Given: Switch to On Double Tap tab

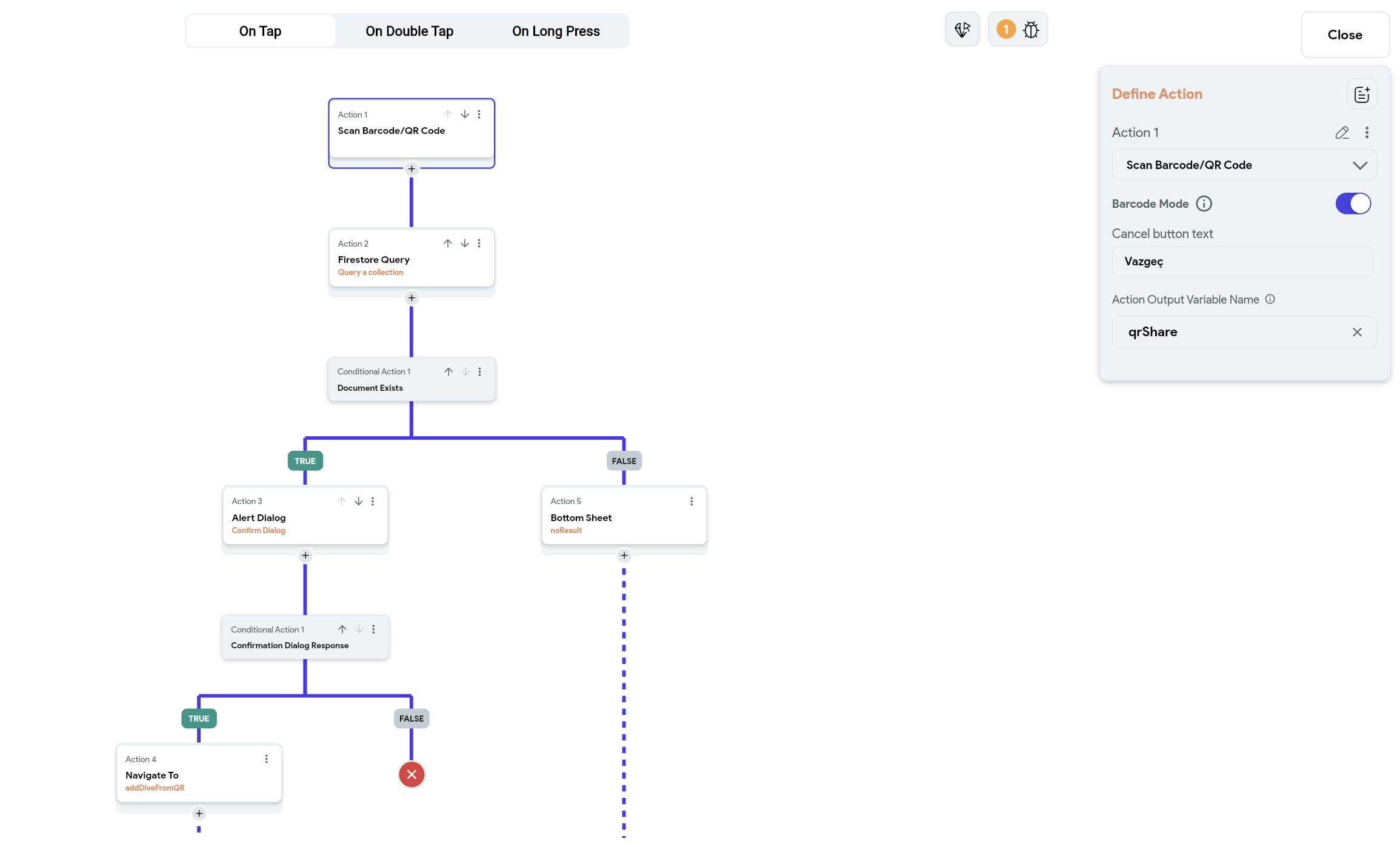Looking at the screenshot, I should (409, 32).
